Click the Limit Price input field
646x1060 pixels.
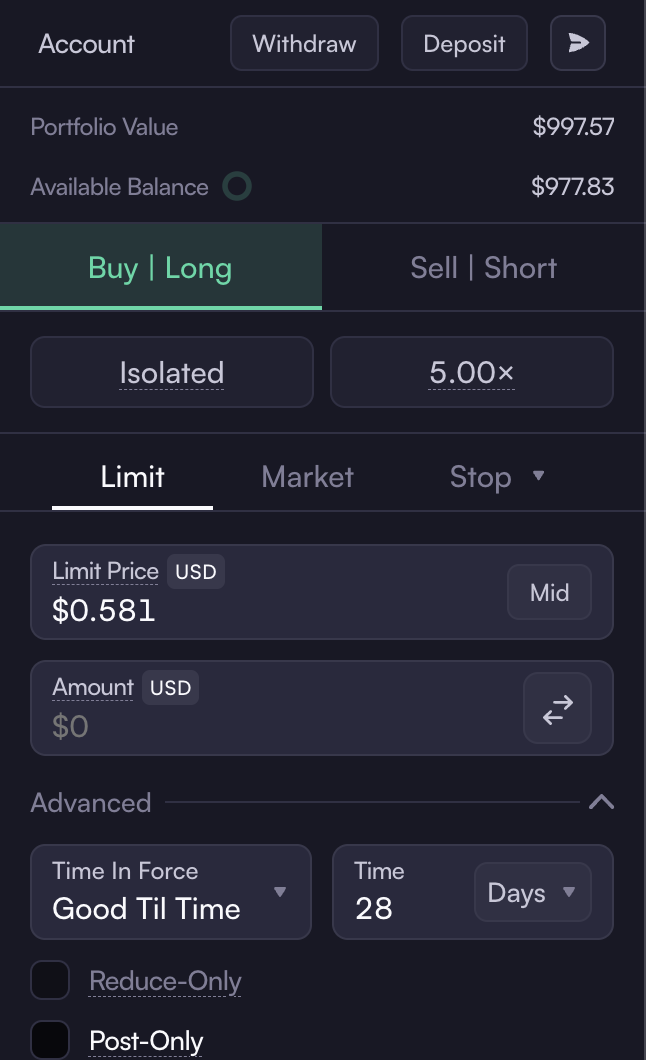coord(322,592)
